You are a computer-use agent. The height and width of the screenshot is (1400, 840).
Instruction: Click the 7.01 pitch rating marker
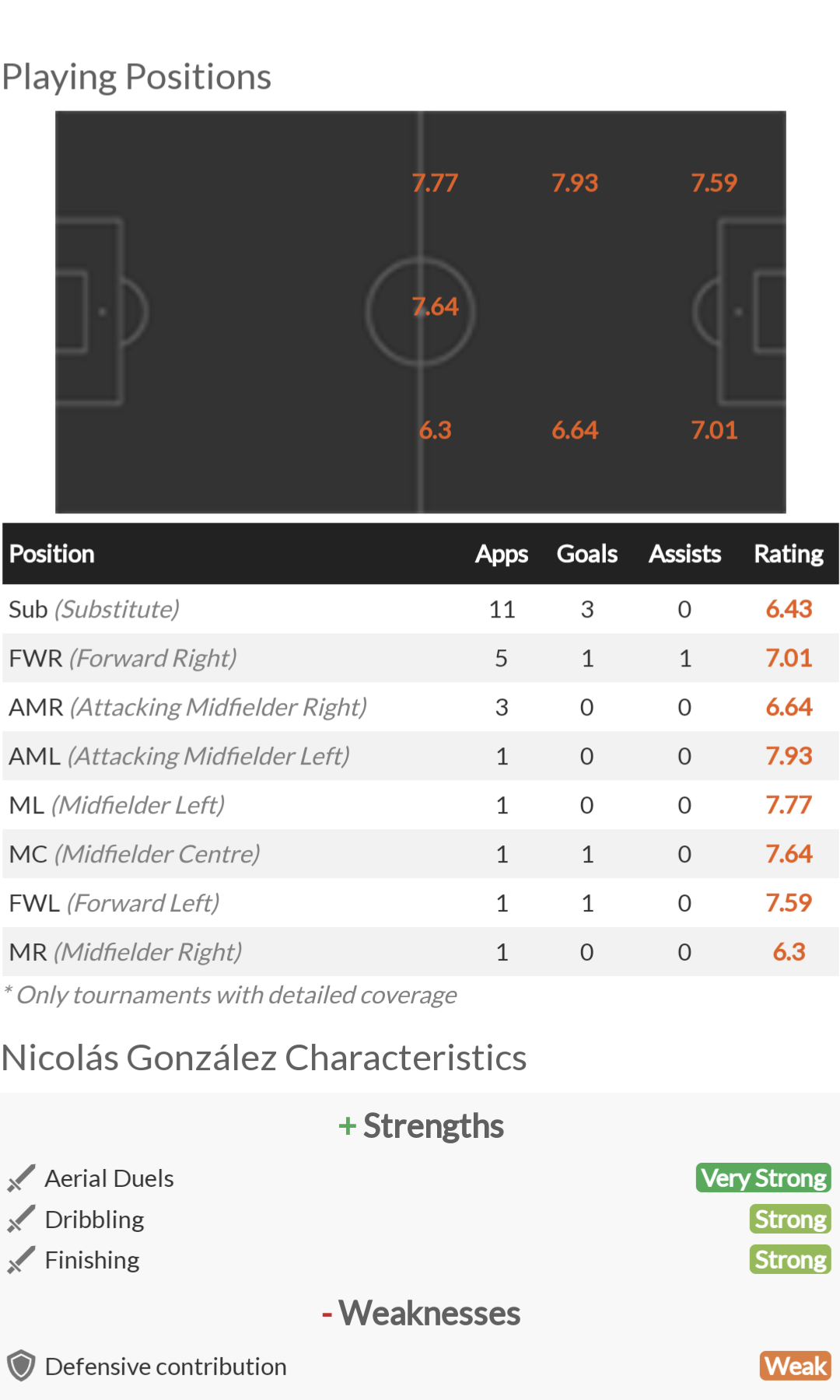click(714, 430)
